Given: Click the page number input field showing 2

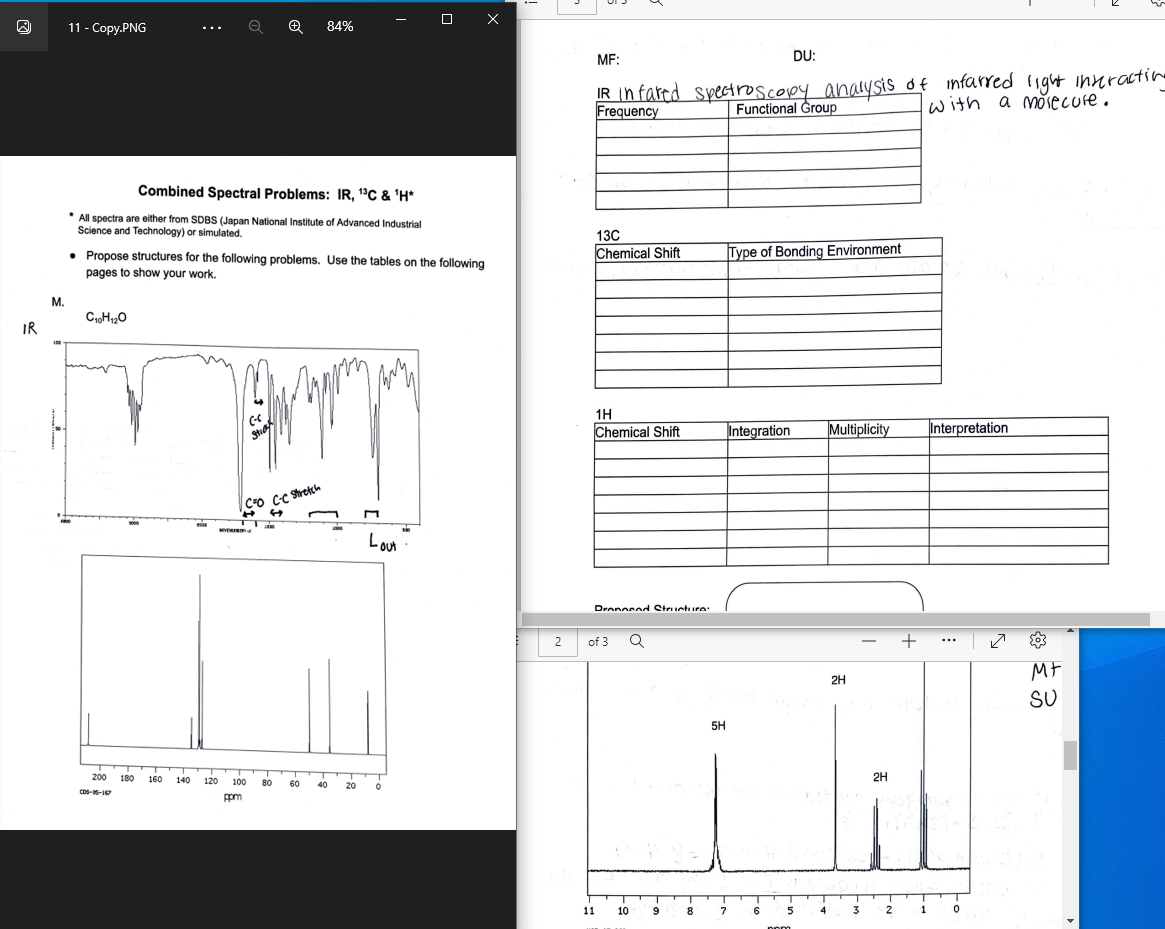Looking at the screenshot, I should coord(557,642).
